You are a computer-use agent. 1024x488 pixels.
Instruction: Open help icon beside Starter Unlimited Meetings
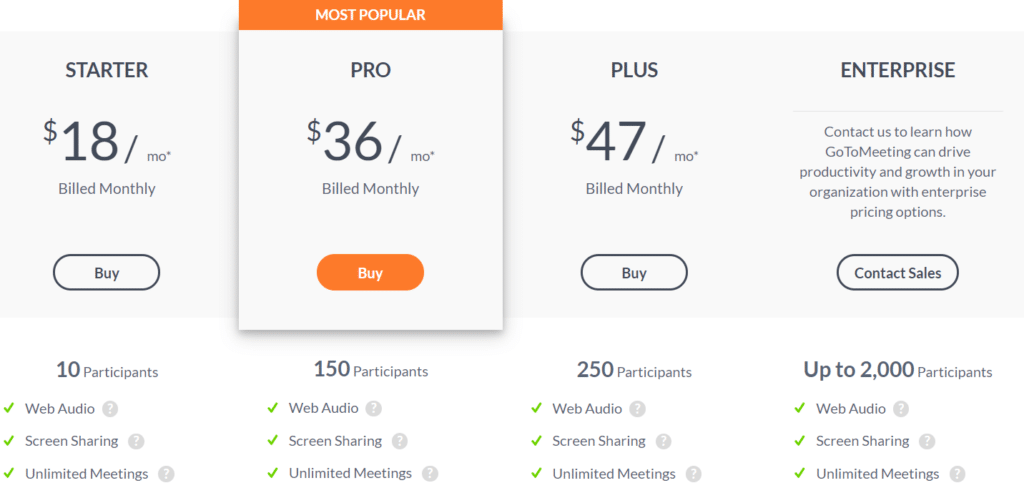pyautogui.click(x=166, y=474)
